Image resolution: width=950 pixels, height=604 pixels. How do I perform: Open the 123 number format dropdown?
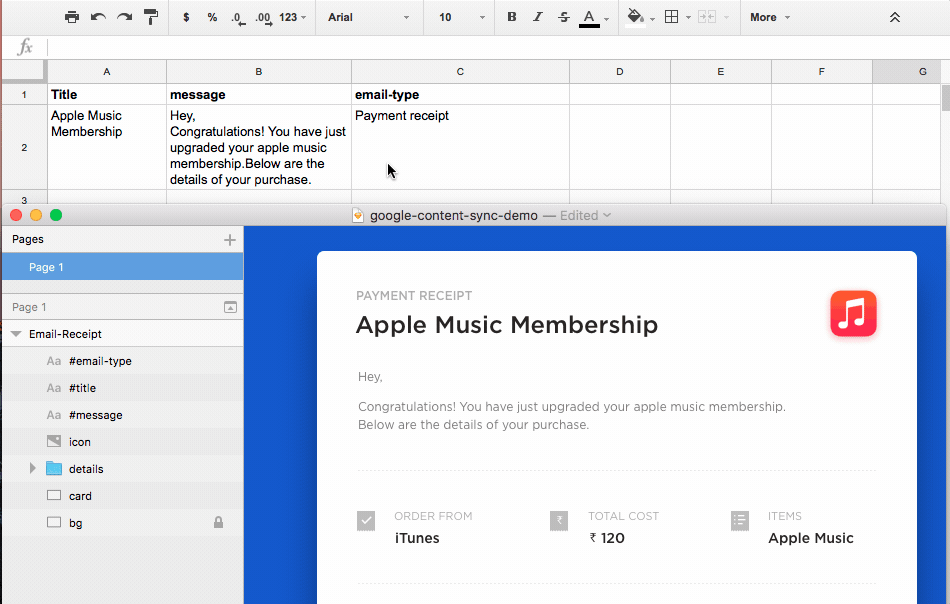[293, 17]
